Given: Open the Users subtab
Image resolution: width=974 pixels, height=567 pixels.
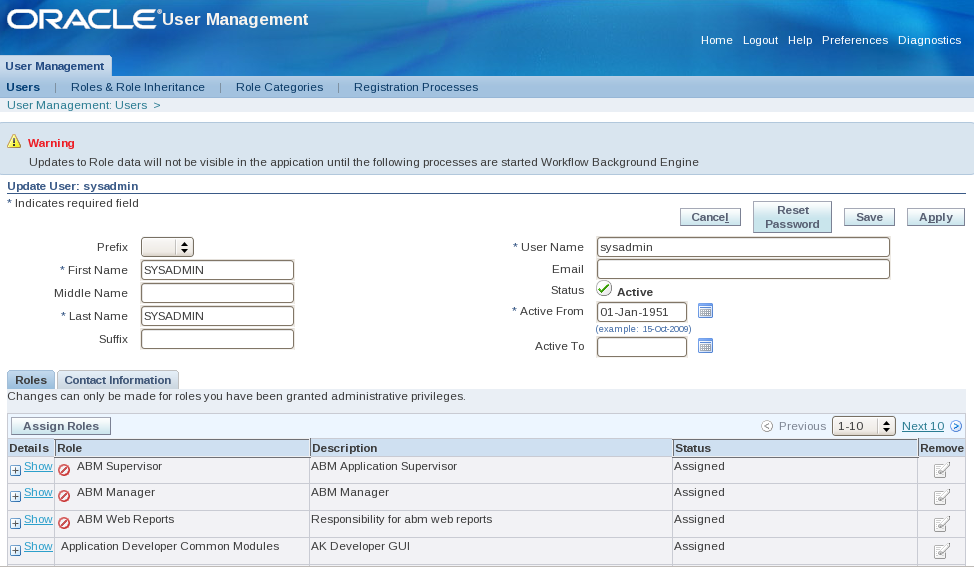Looking at the screenshot, I should pyautogui.click(x=23, y=87).
